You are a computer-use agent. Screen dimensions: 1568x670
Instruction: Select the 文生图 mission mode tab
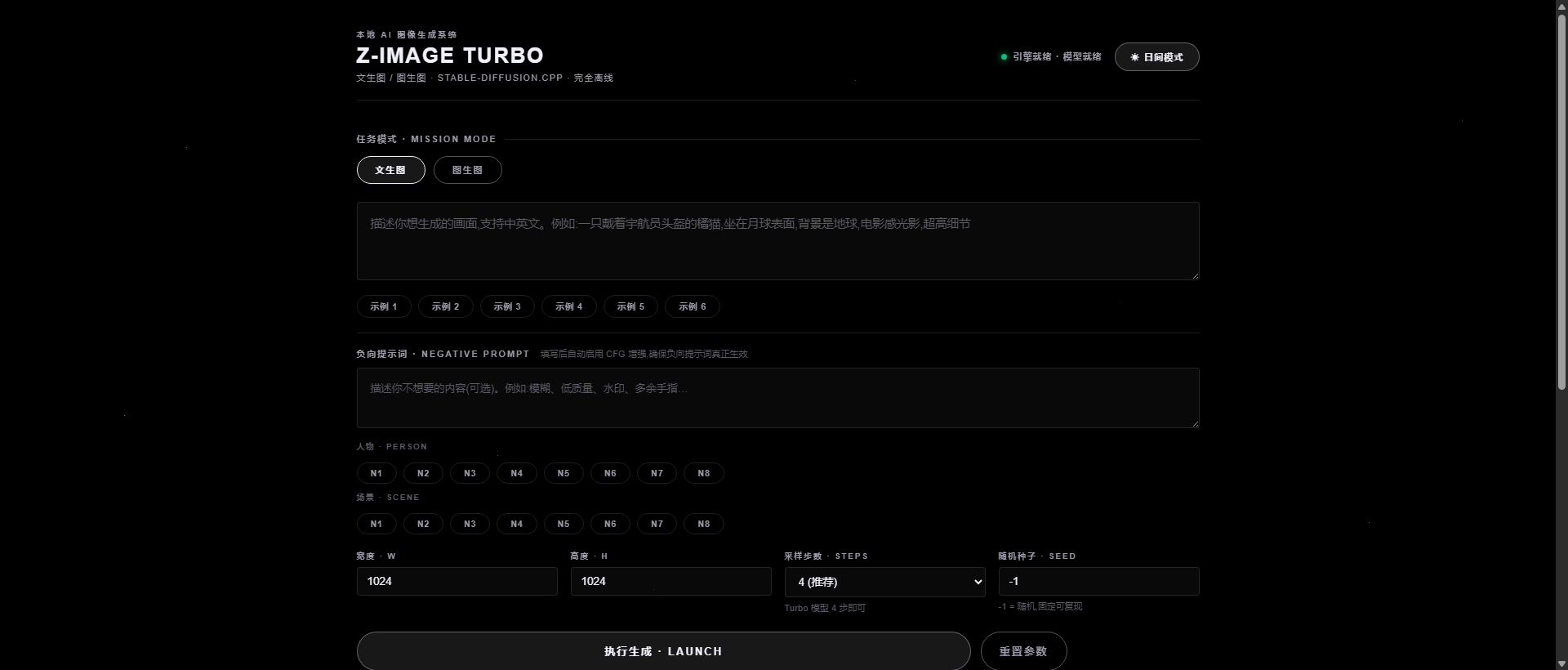click(x=390, y=170)
